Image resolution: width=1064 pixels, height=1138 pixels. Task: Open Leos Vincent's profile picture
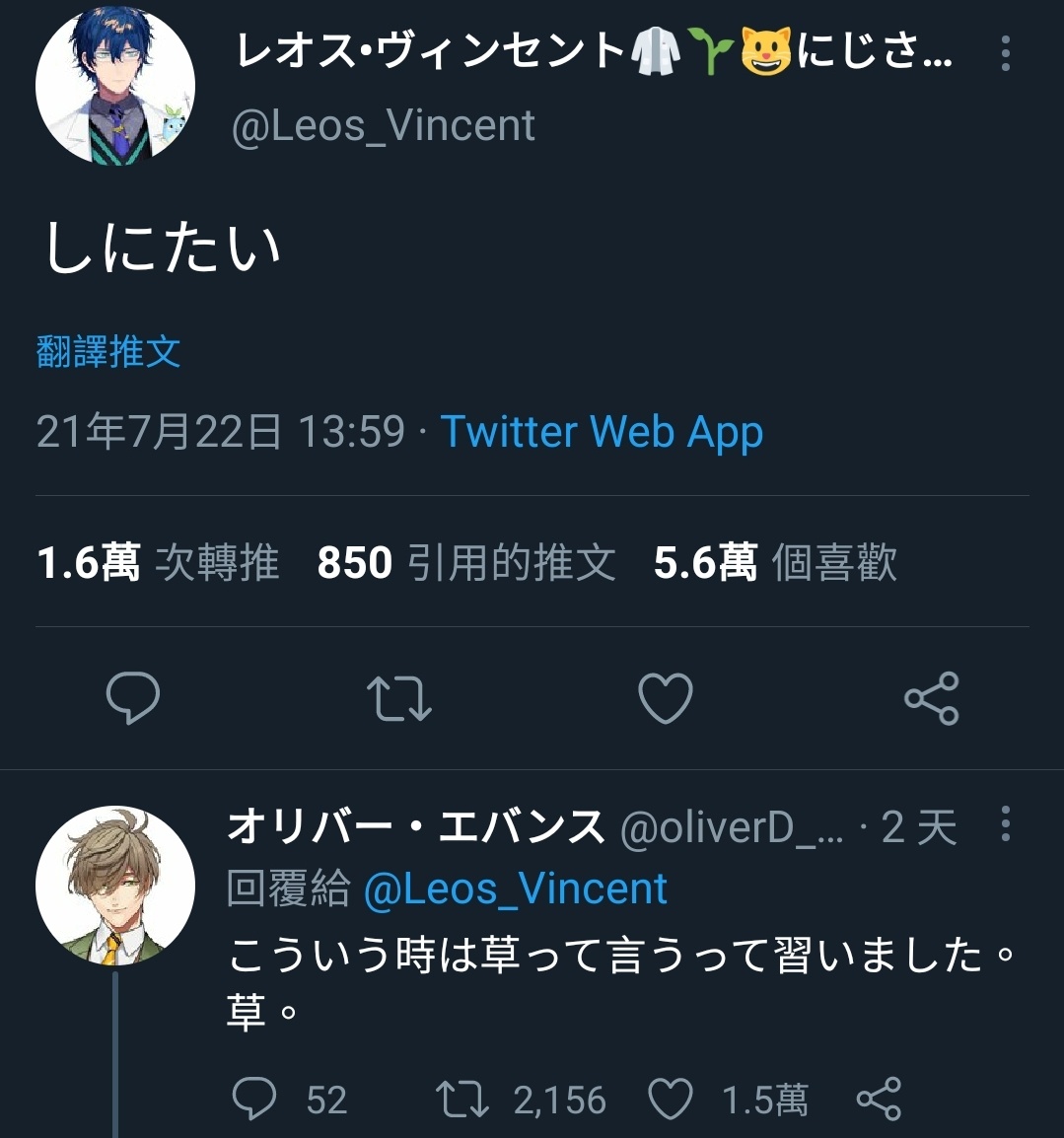pyautogui.click(x=115, y=86)
